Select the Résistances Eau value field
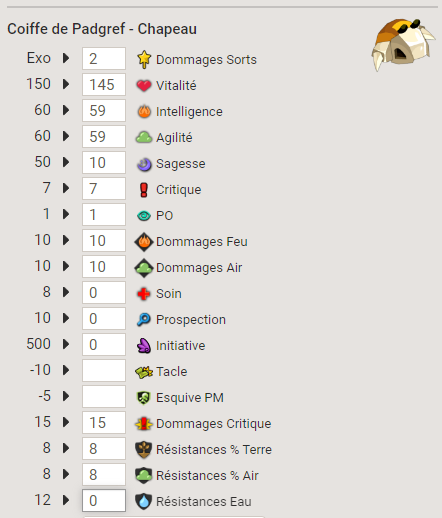This screenshot has height=518, width=442. (x=104, y=500)
